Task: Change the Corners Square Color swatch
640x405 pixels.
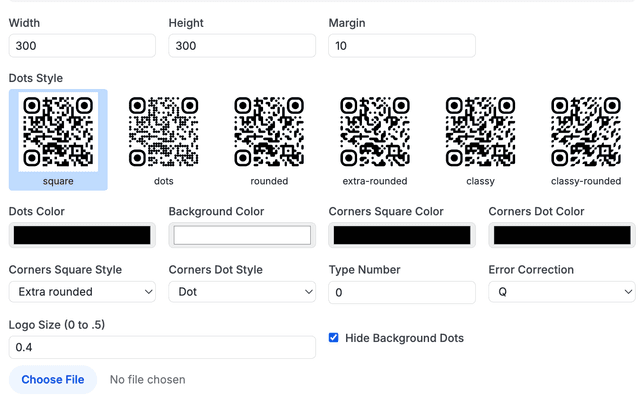Action: [x=402, y=235]
